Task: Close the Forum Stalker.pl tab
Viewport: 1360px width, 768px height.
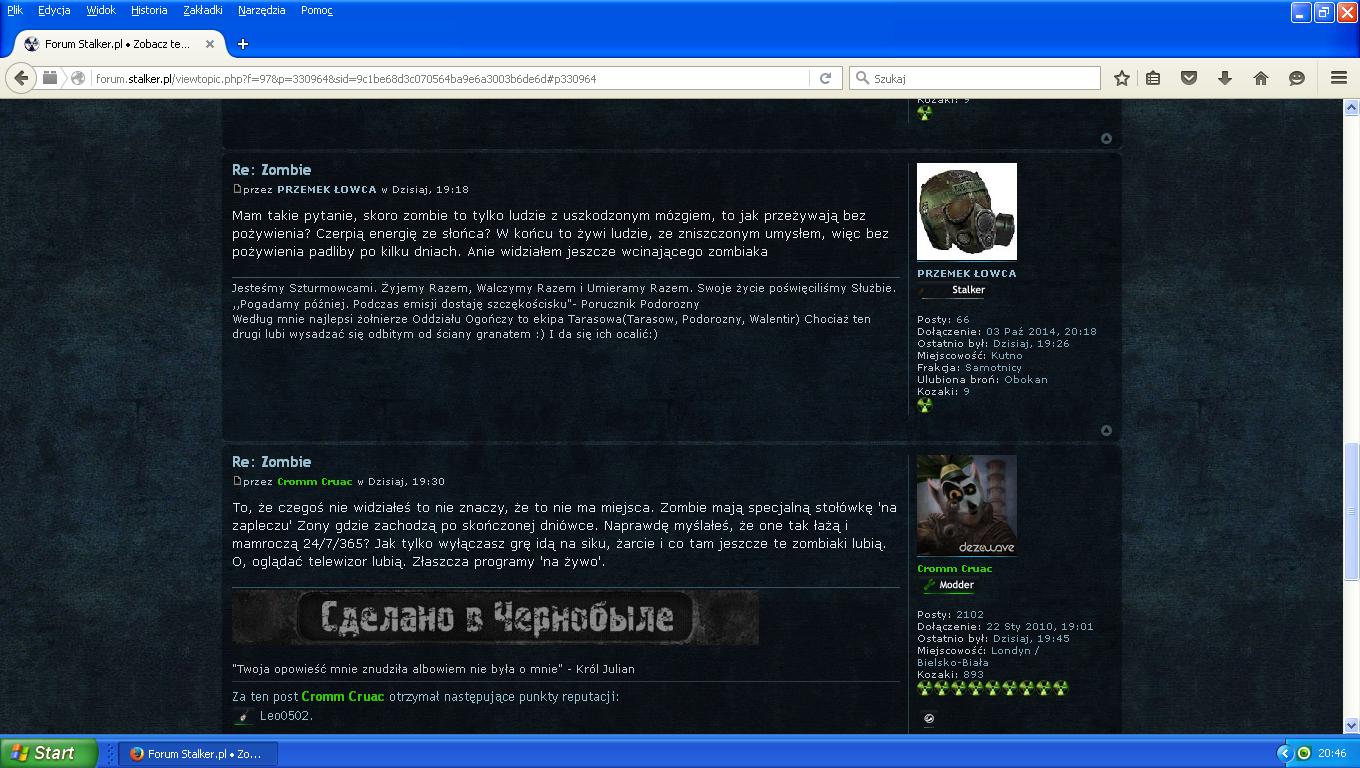Action: click(x=210, y=44)
